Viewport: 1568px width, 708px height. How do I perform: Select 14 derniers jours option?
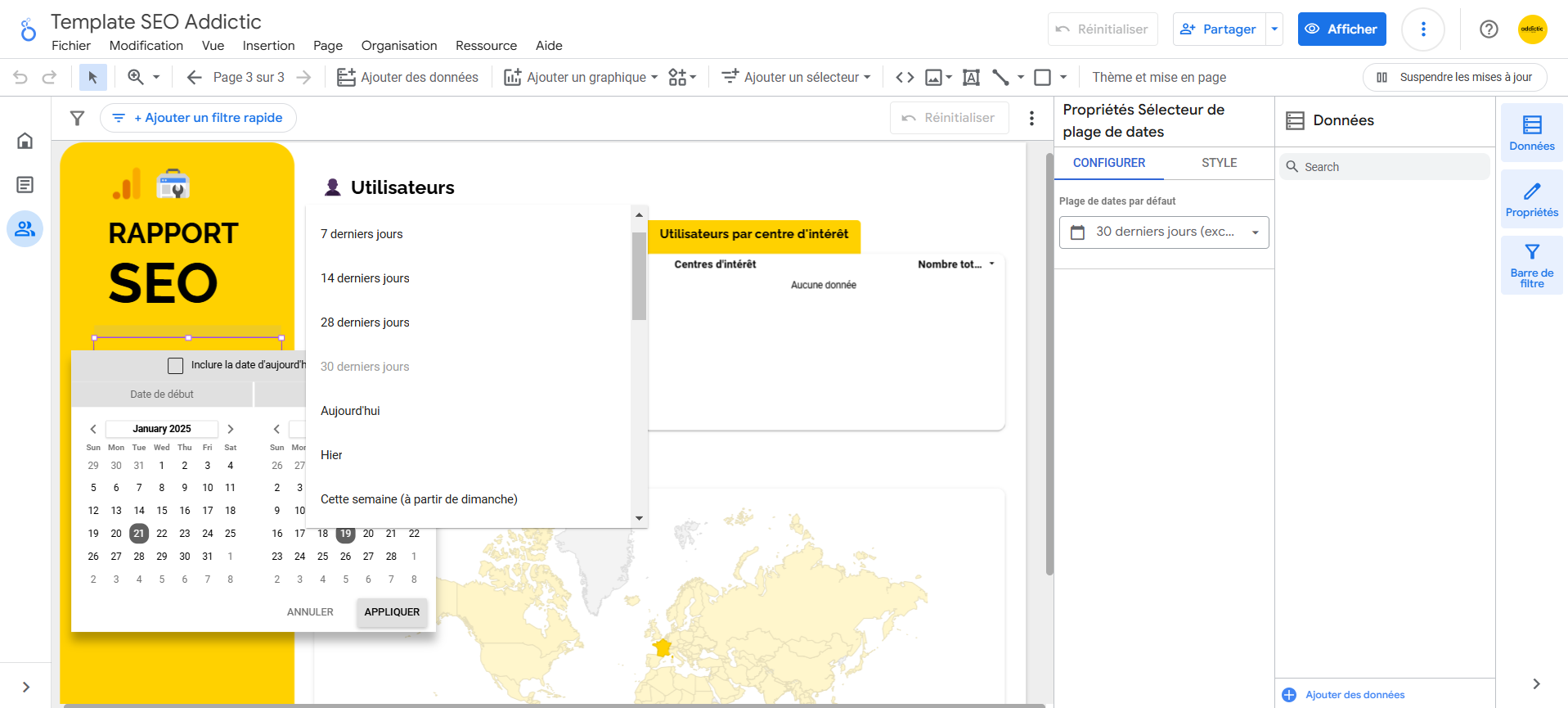[365, 278]
